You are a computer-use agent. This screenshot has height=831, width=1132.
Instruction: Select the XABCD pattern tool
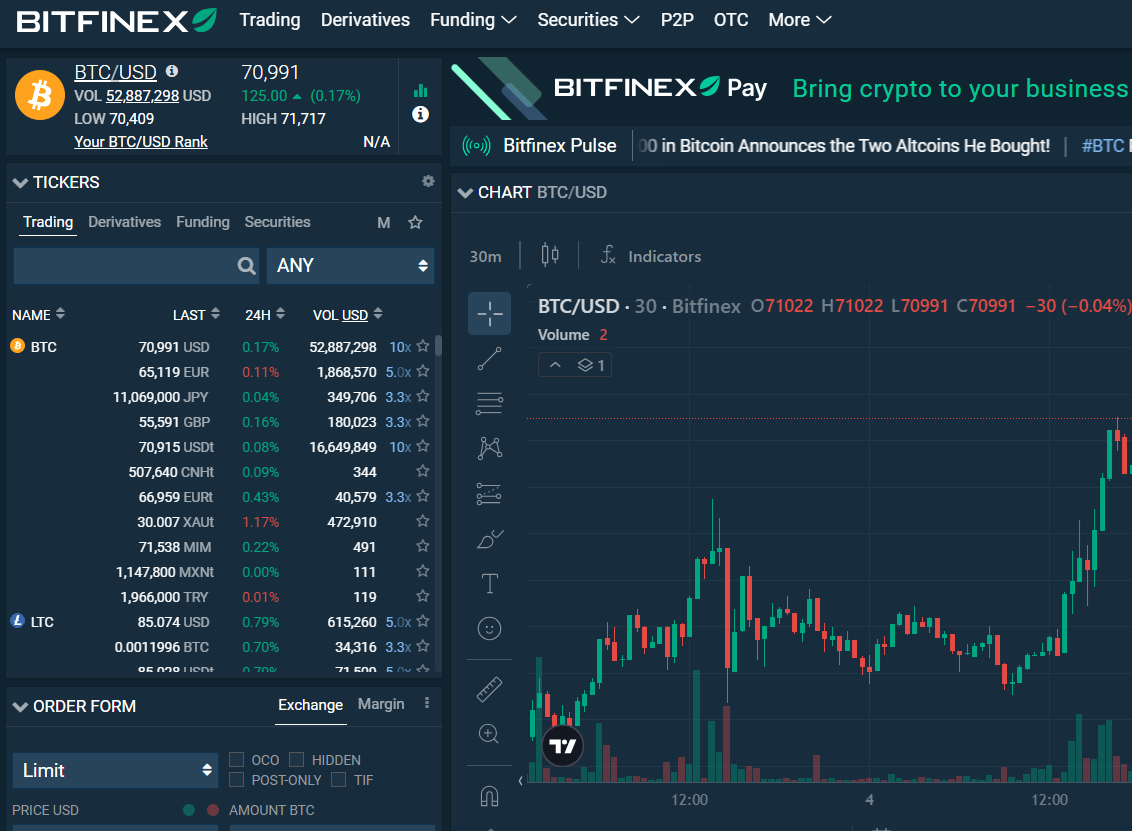click(489, 448)
